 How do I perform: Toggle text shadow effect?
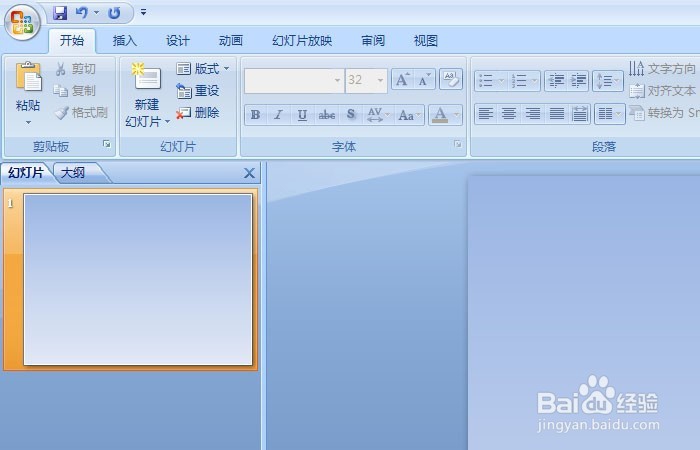point(351,115)
